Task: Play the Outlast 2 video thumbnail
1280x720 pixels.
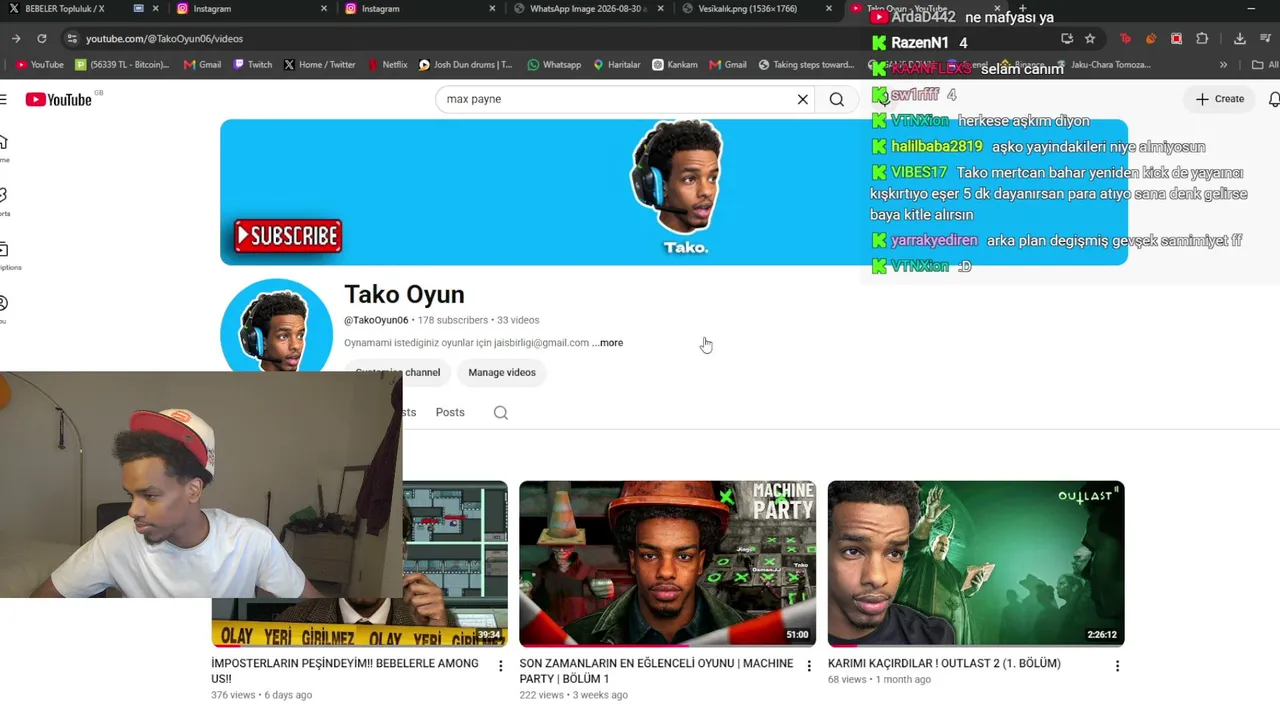Action: point(976,564)
